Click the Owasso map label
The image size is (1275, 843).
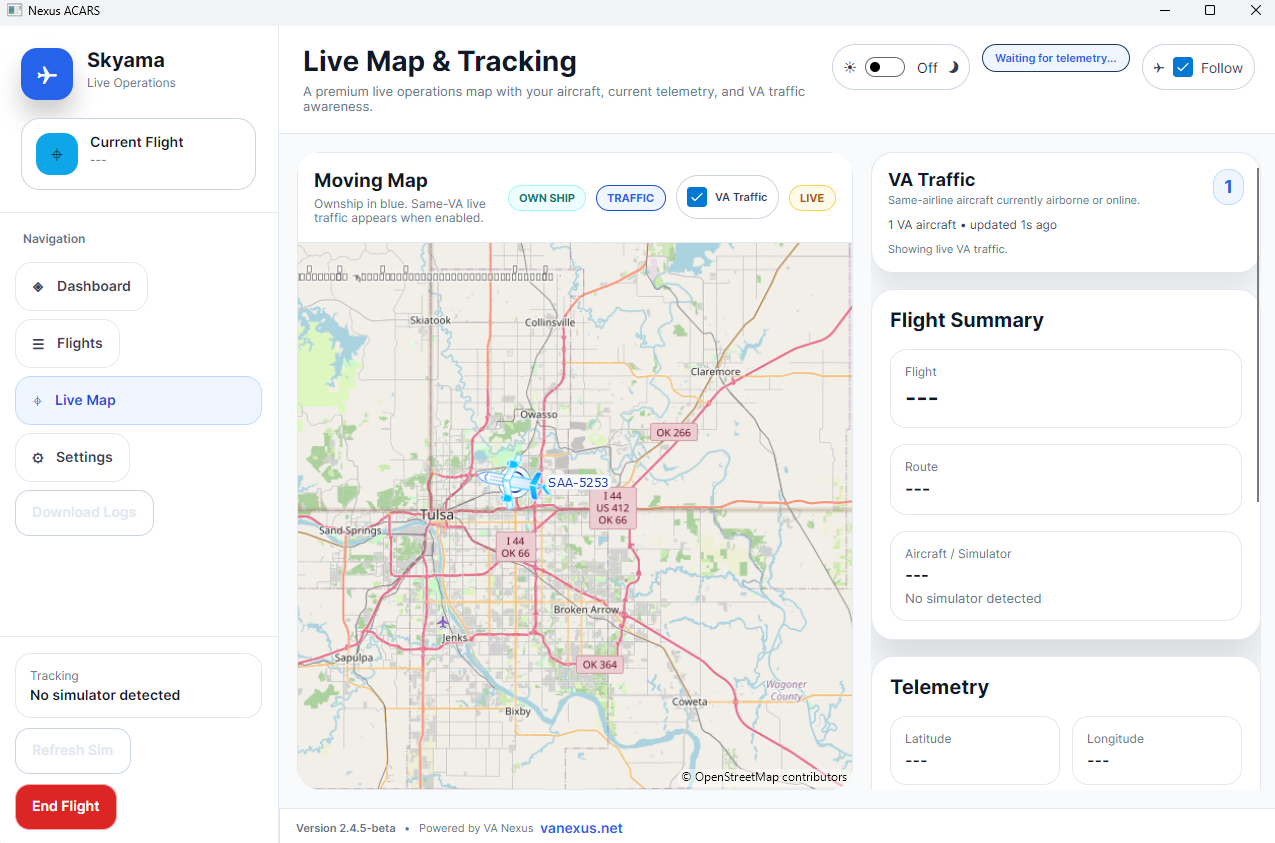[539, 414]
